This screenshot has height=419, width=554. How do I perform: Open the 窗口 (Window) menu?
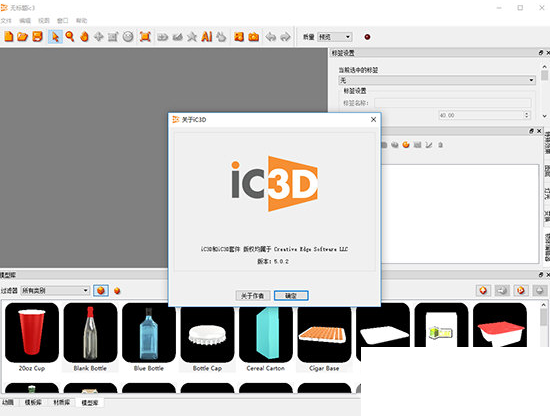(63, 20)
